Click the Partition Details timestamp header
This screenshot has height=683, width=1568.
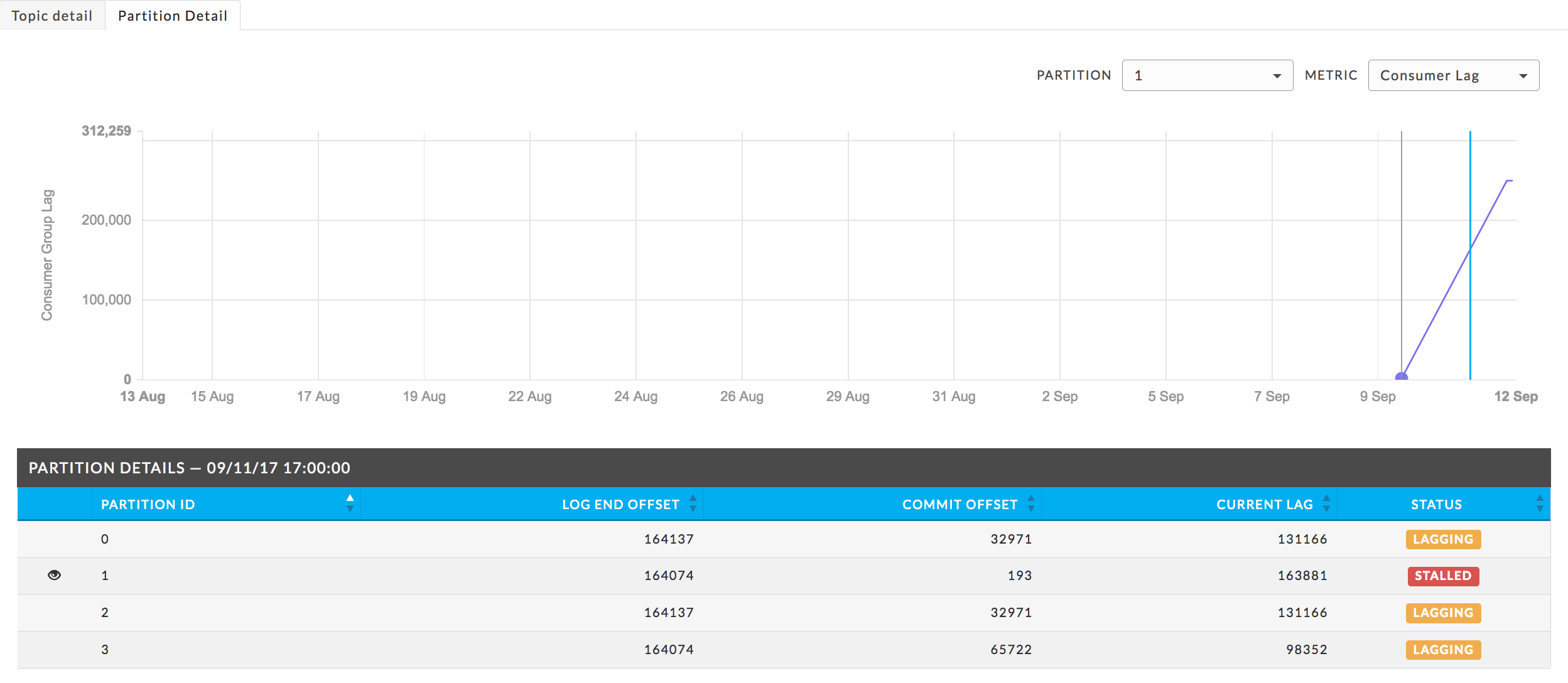tap(190, 468)
